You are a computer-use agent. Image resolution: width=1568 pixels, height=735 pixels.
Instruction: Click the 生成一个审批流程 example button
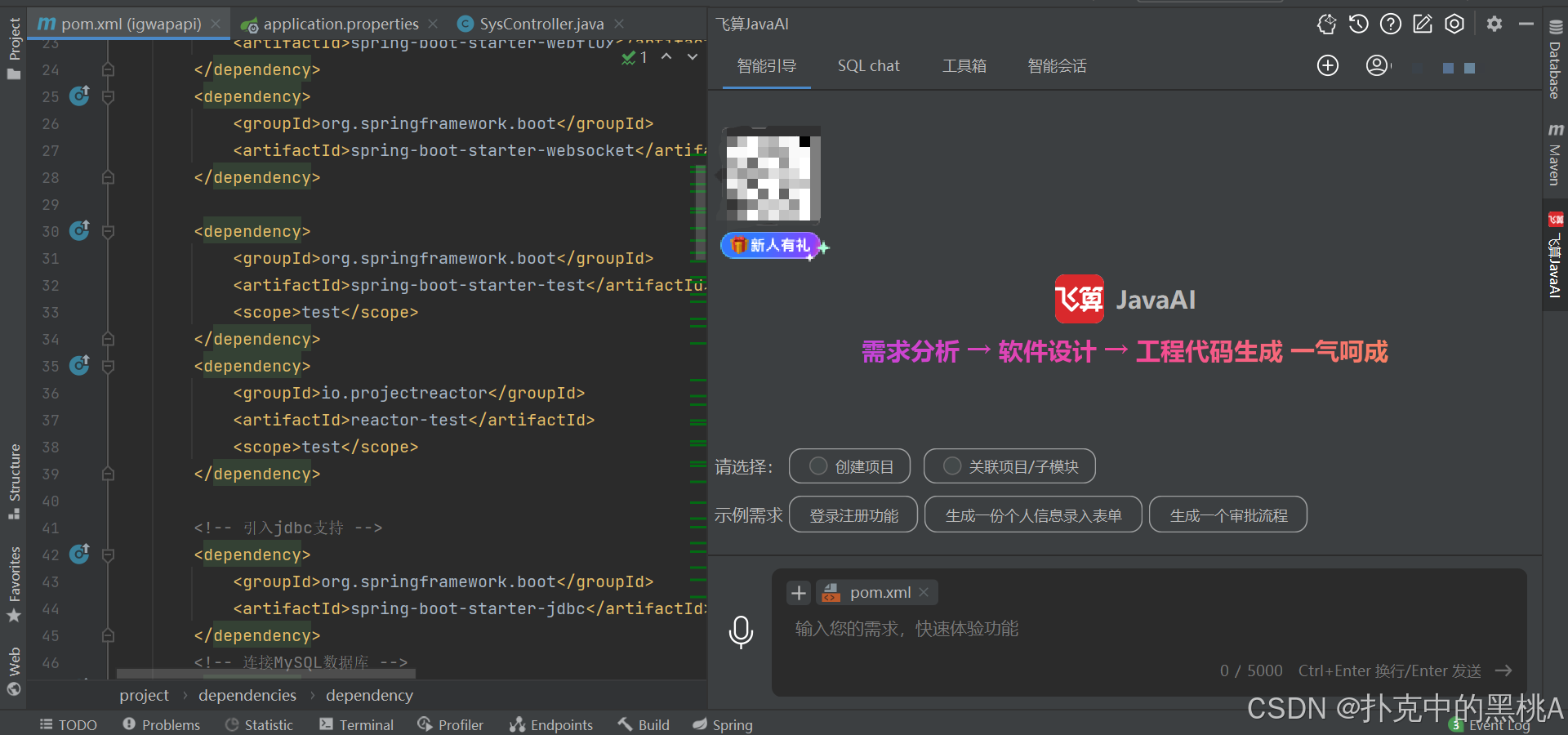(1228, 514)
